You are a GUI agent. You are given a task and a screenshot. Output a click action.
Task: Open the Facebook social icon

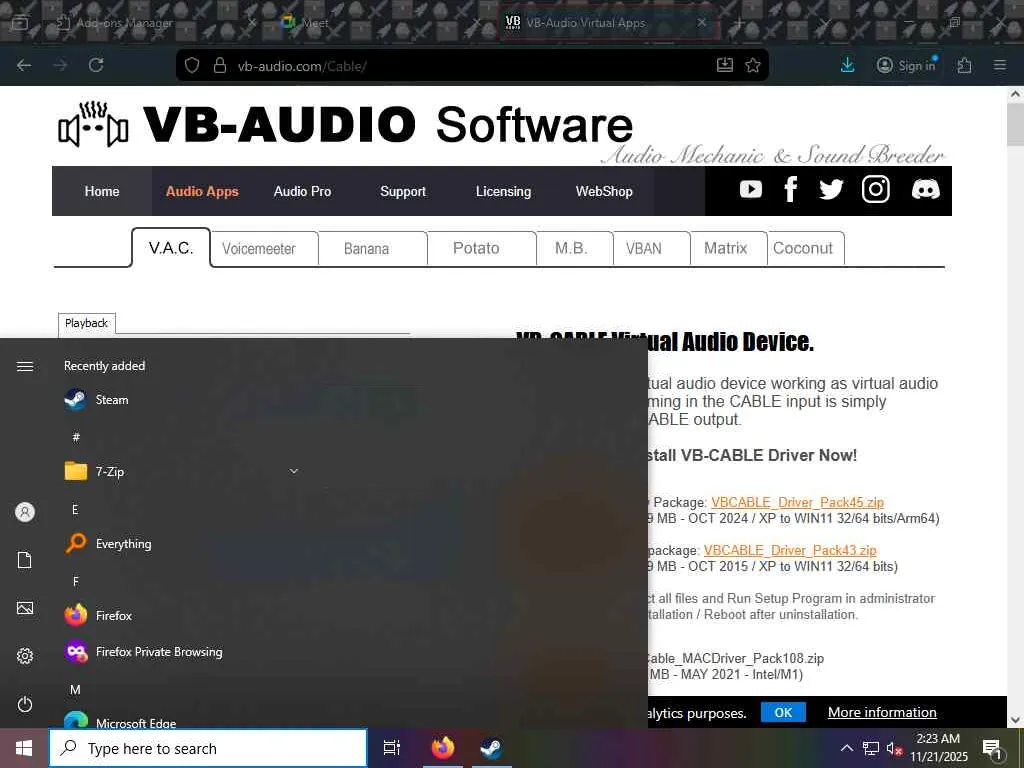point(790,189)
